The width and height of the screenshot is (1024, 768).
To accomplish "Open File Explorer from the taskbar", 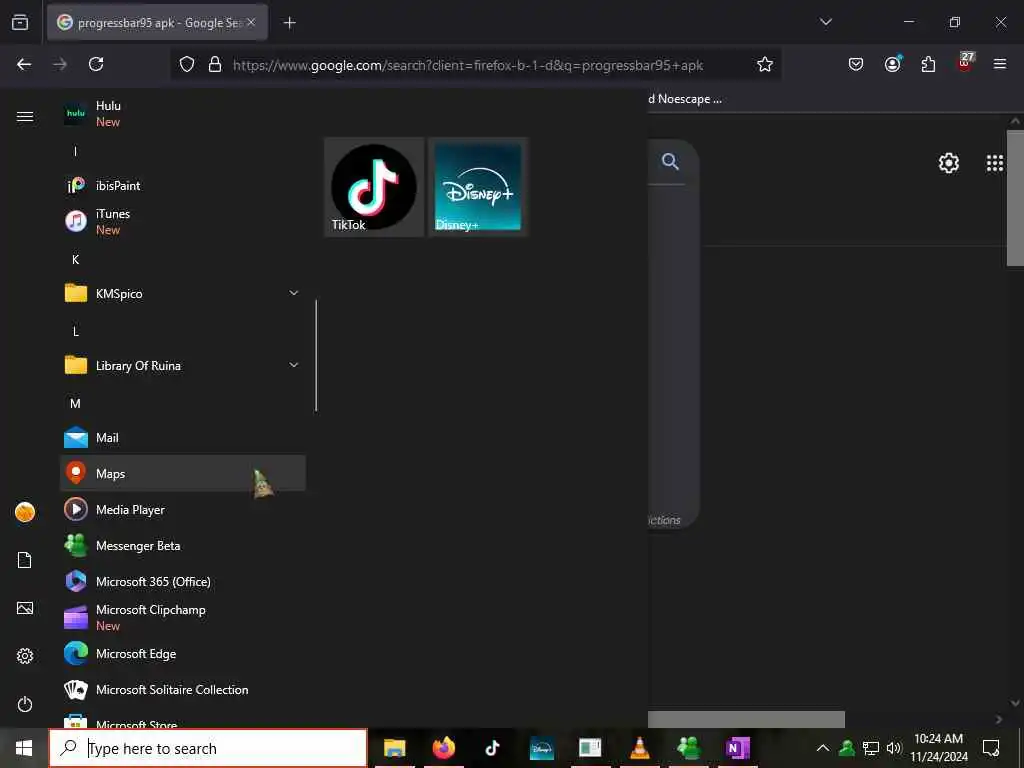I will click(394, 748).
